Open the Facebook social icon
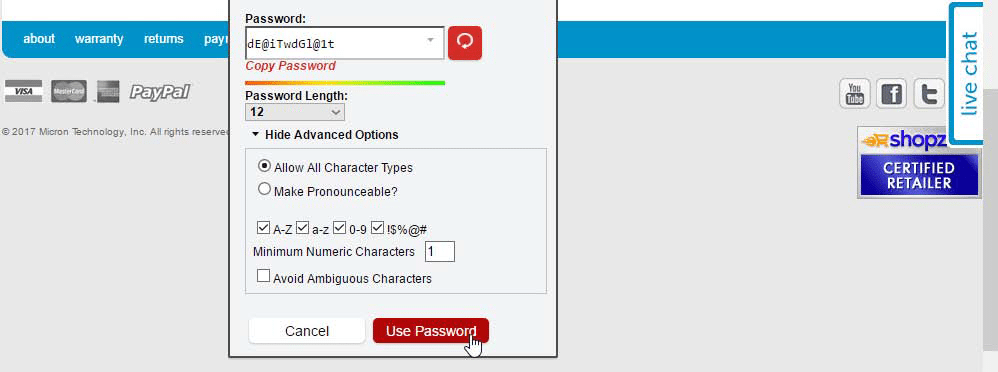998x372 pixels. [x=891, y=94]
